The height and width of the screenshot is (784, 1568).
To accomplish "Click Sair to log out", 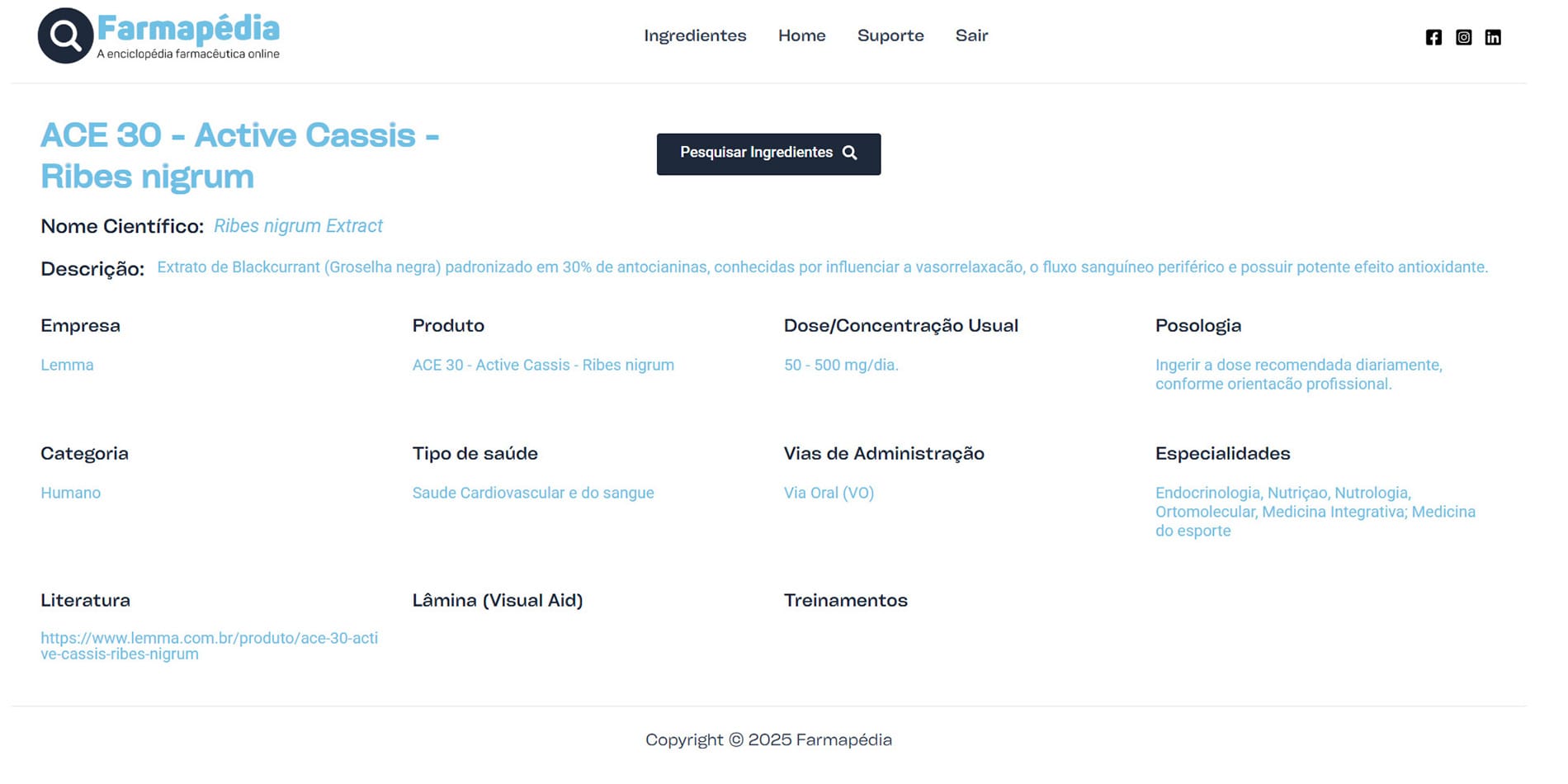I will tap(971, 35).
